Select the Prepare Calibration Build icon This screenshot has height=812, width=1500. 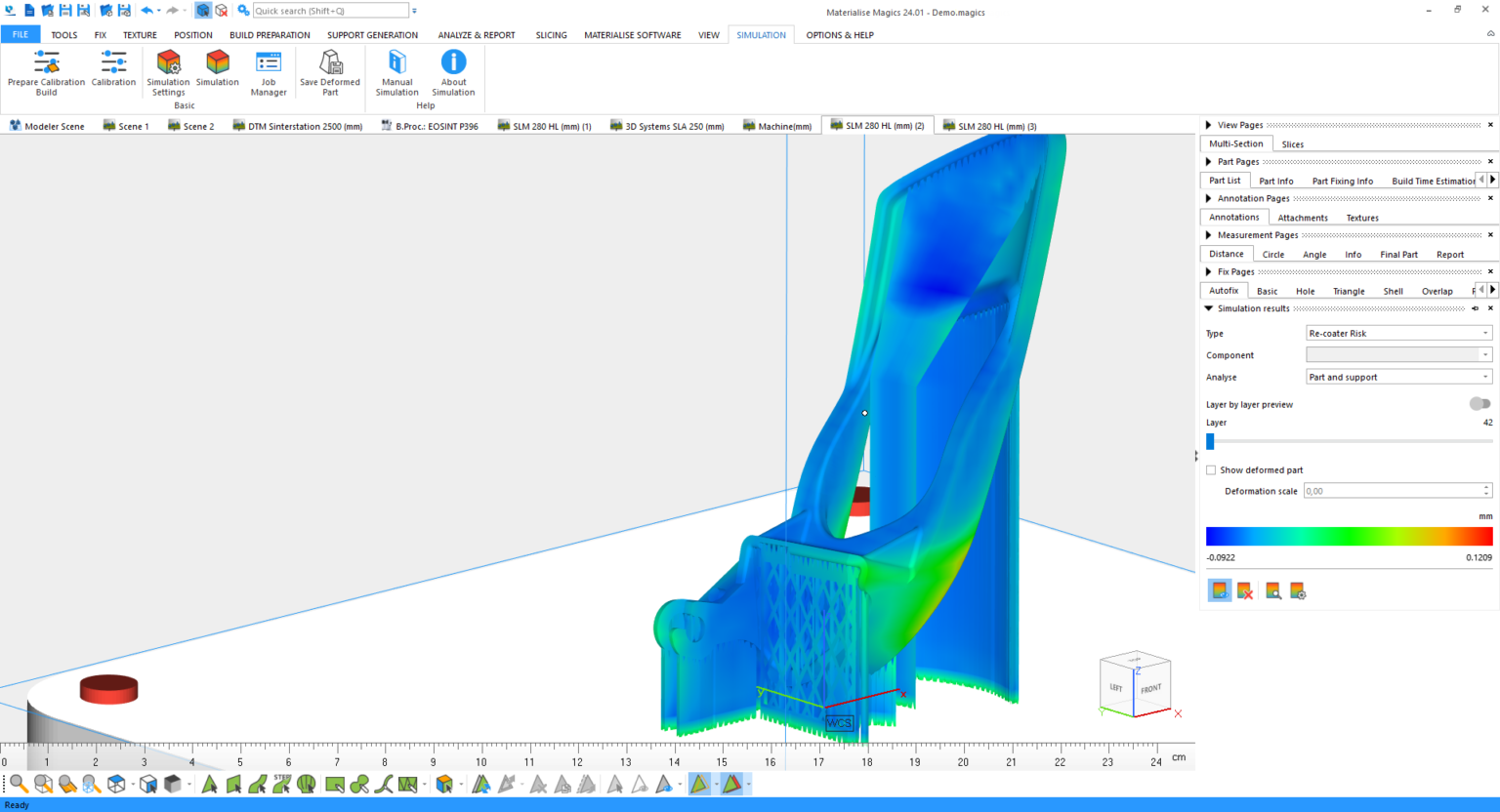[45, 72]
